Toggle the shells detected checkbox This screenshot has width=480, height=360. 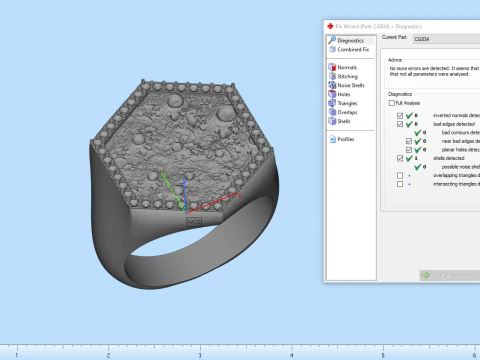(x=400, y=158)
